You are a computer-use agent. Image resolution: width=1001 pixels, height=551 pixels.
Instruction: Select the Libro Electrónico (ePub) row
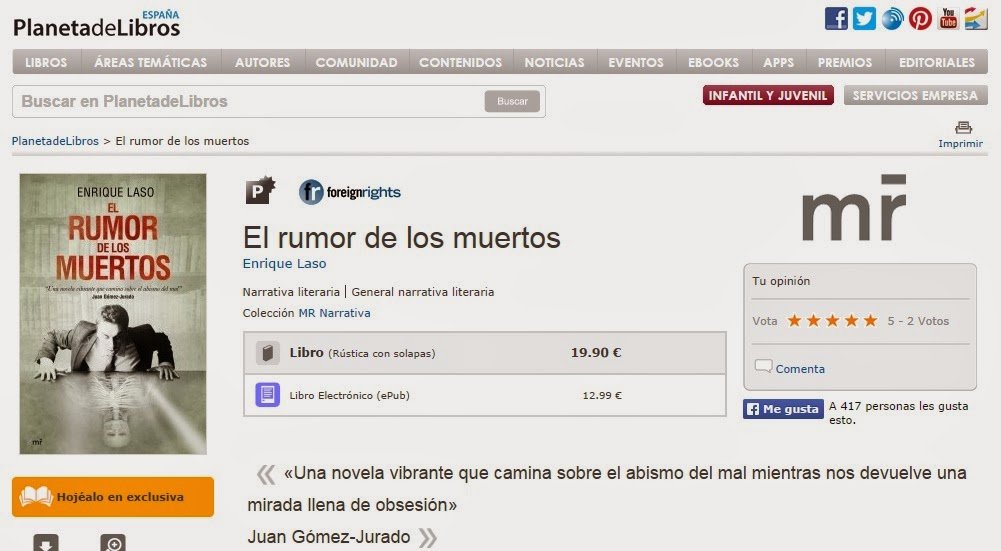(x=485, y=395)
